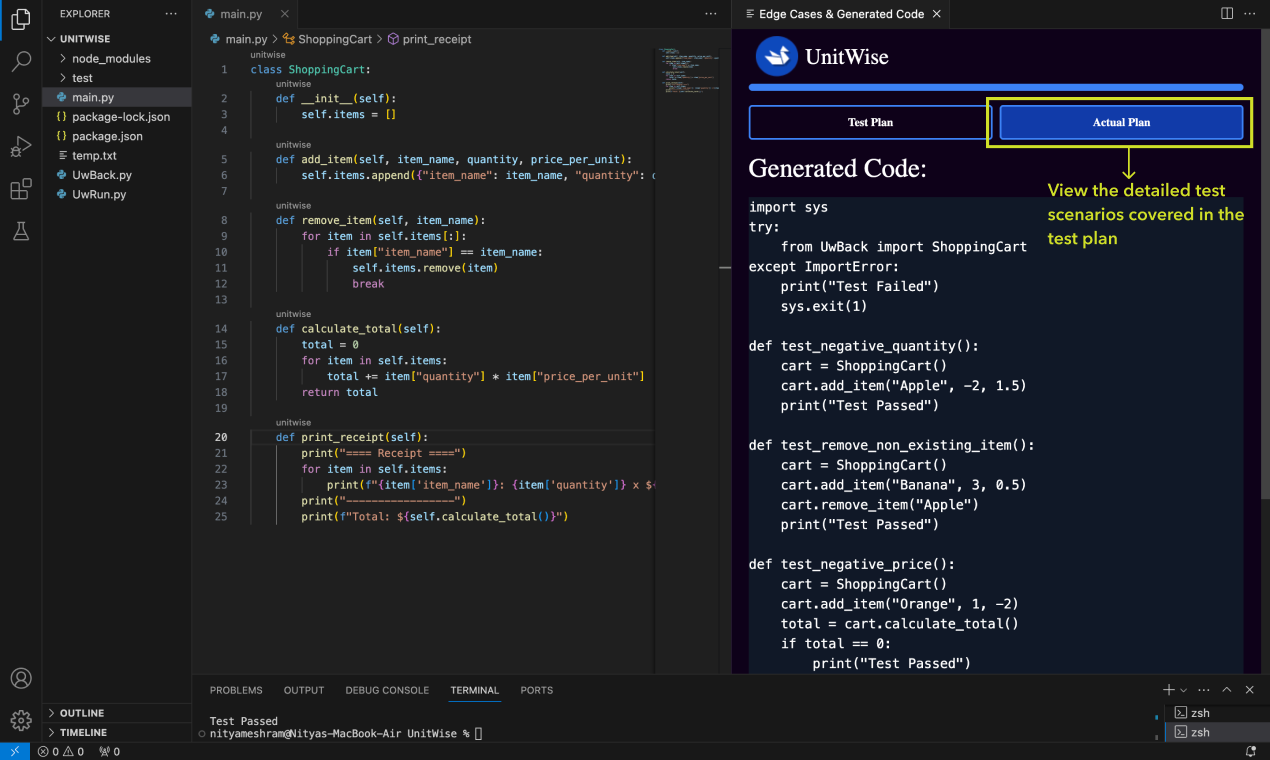Image resolution: width=1270 pixels, height=760 pixels.
Task: Open the PROBLEMS panel tab
Action: click(236, 690)
